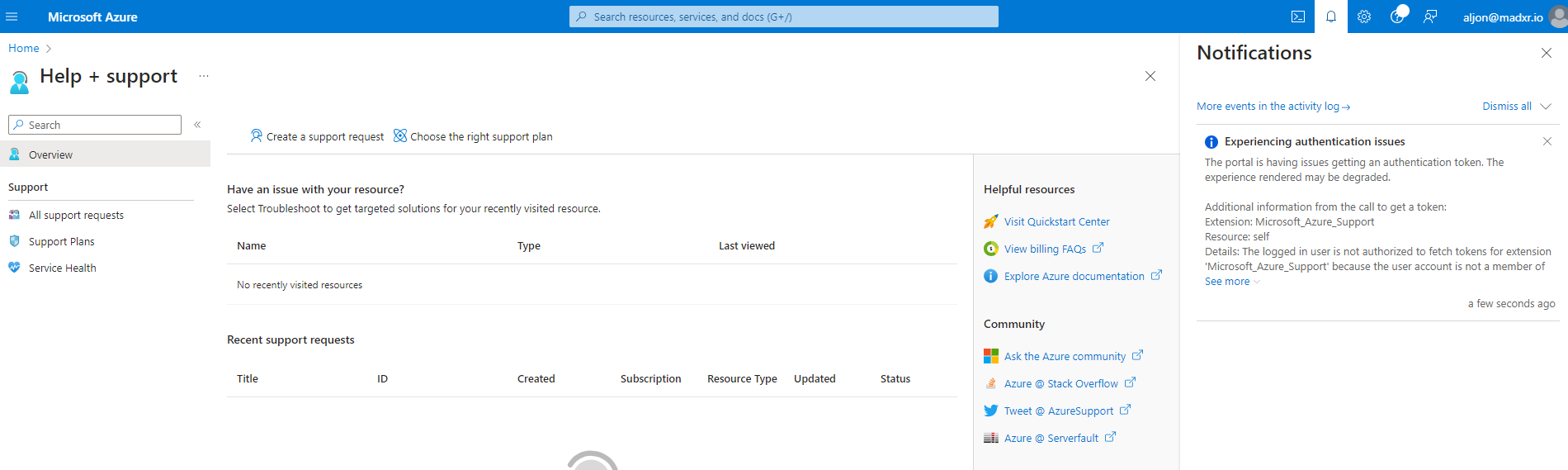Image resolution: width=1568 pixels, height=470 pixels.
Task: Open Cloud Shell from the top bar
Action: point(1298,17)
